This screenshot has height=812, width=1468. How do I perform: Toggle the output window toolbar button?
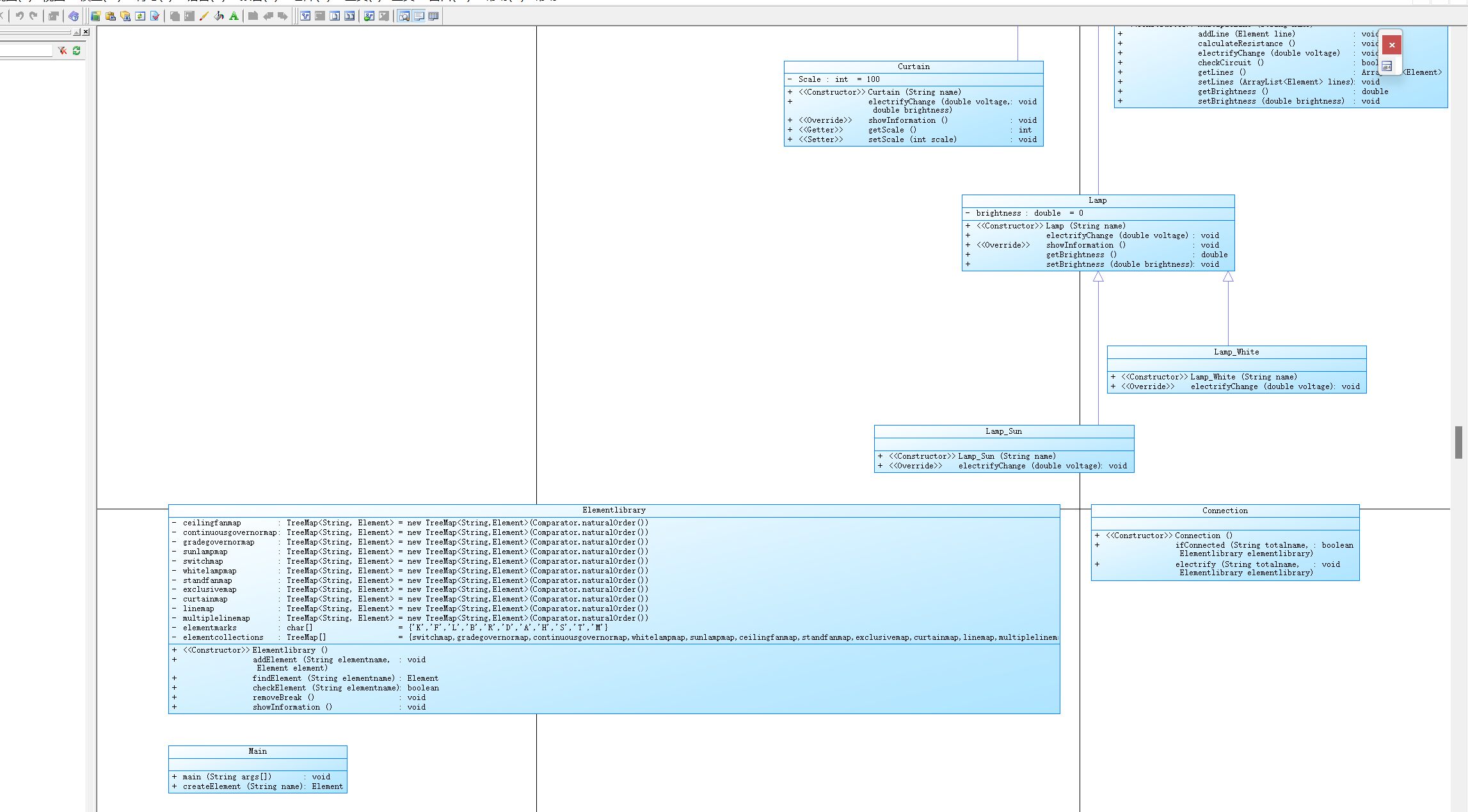coord(419,16)
